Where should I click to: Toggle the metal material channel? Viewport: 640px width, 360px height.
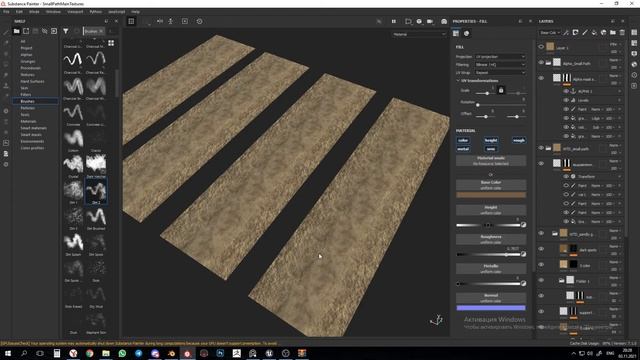(463, 149)
